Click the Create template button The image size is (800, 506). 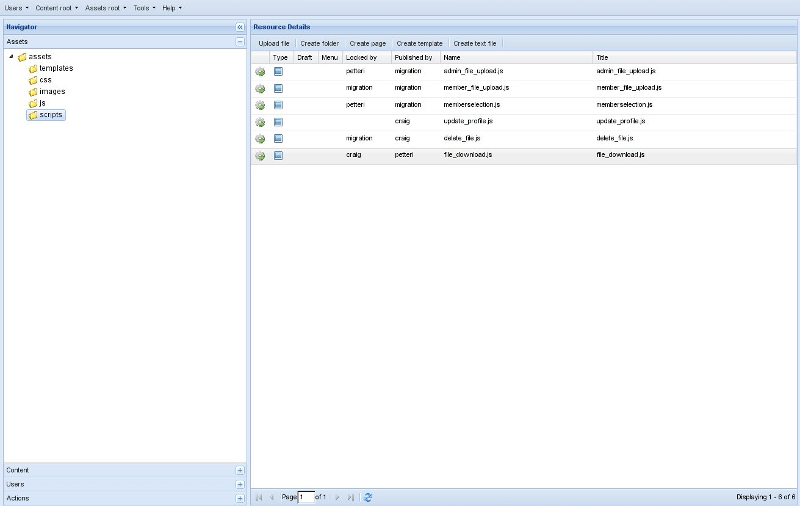click(419, 44)
